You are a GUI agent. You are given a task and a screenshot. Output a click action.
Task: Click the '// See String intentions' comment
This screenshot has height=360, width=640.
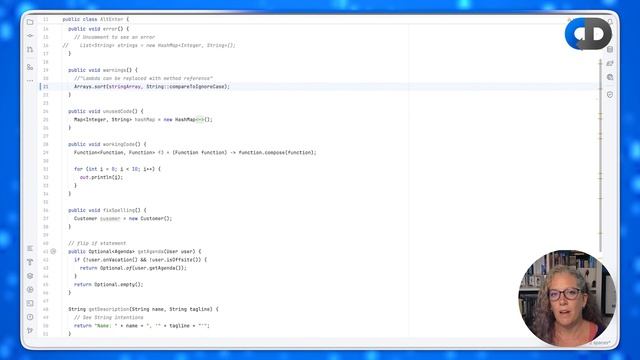[109, 318]
